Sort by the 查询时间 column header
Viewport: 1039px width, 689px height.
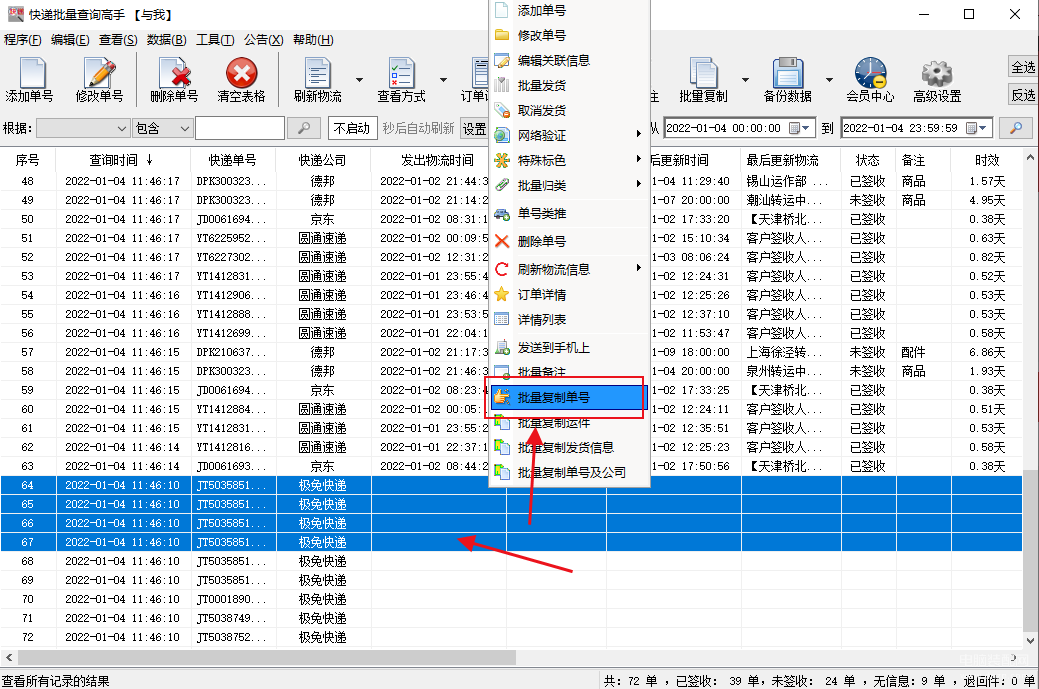click(123, 160)
